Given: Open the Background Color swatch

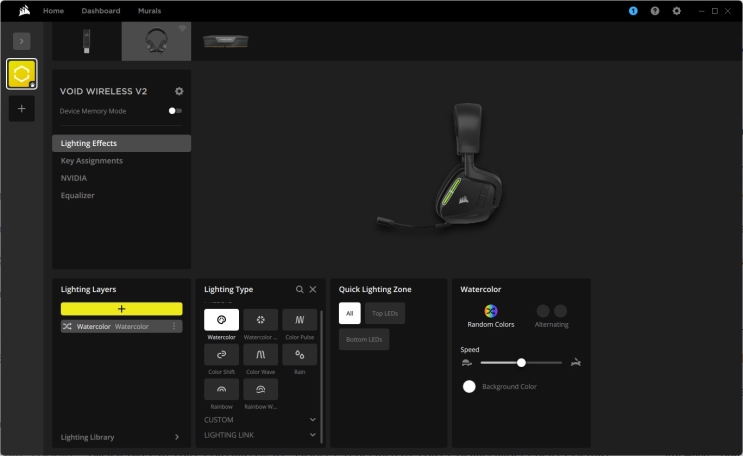Looking at the screenshot, I should 469,386.
